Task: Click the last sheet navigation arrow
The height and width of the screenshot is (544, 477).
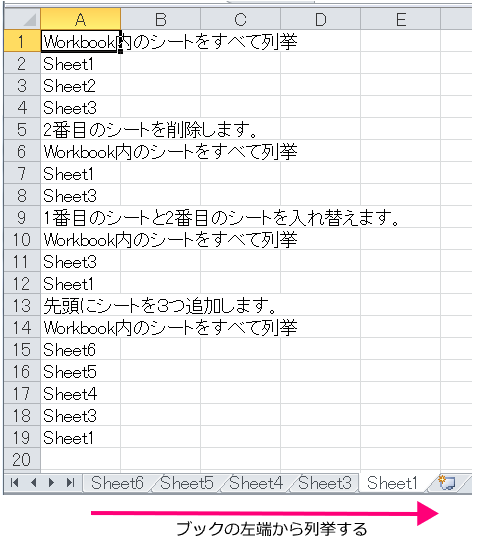Action: pos(71,482)
